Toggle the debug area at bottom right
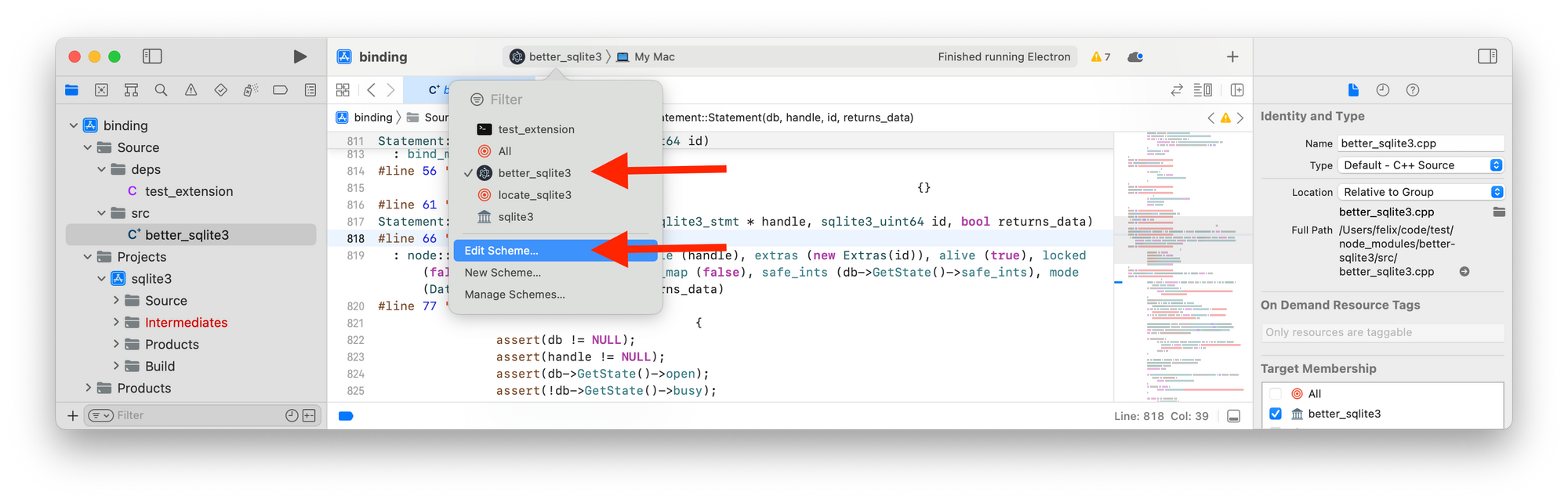The width and height of the screenshot is (1568, 503). coord(1233,416)
